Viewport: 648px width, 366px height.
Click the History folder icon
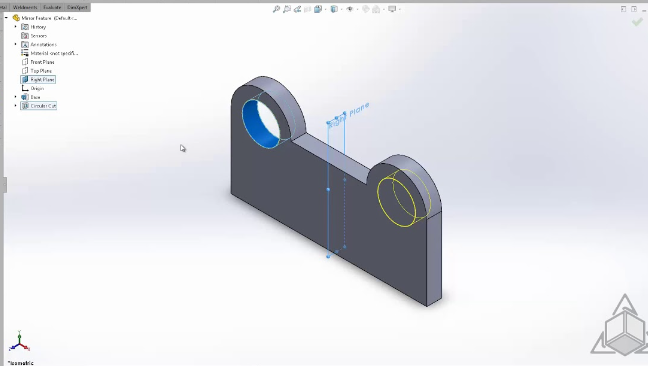click(x=25, y=27)
